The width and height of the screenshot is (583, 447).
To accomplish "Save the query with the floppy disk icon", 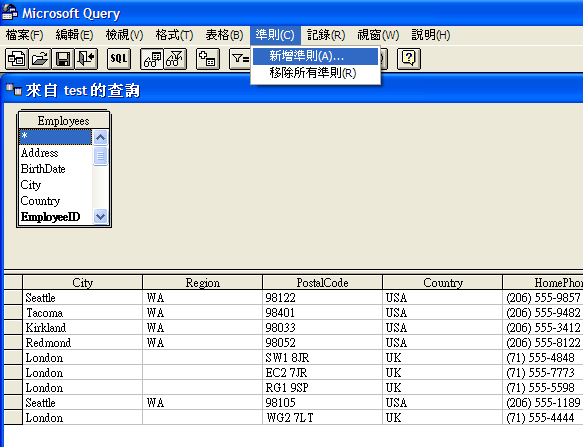I will tap(63, 59).
